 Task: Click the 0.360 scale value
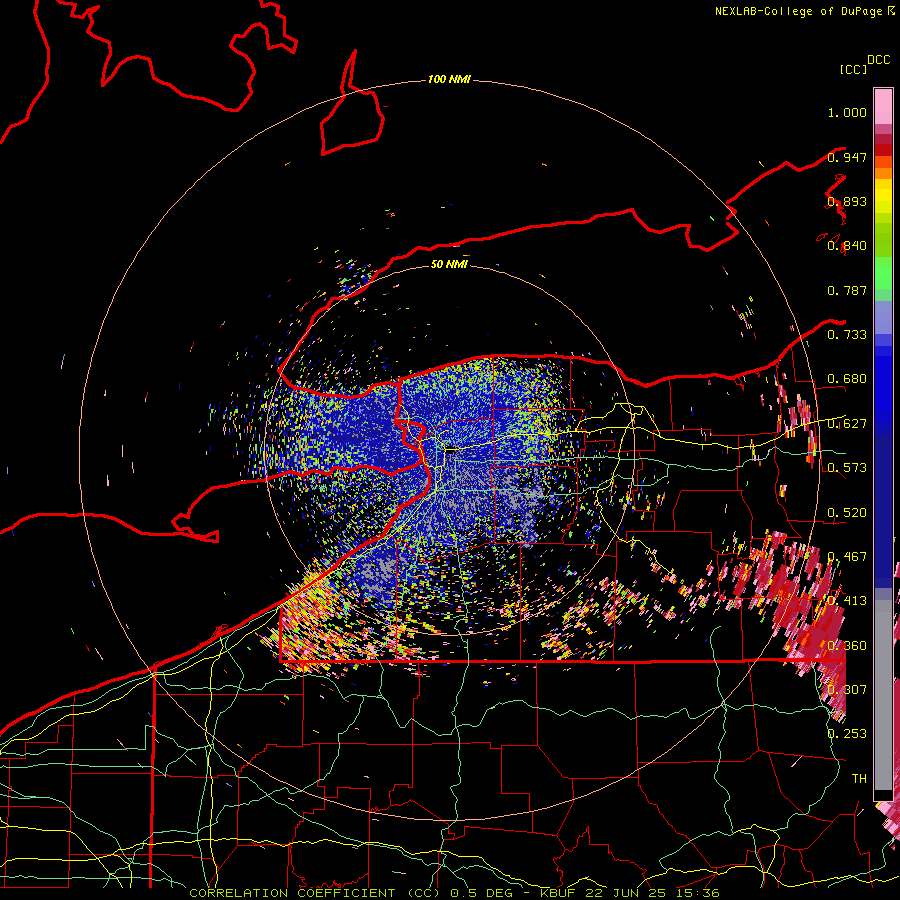point(847,646)
